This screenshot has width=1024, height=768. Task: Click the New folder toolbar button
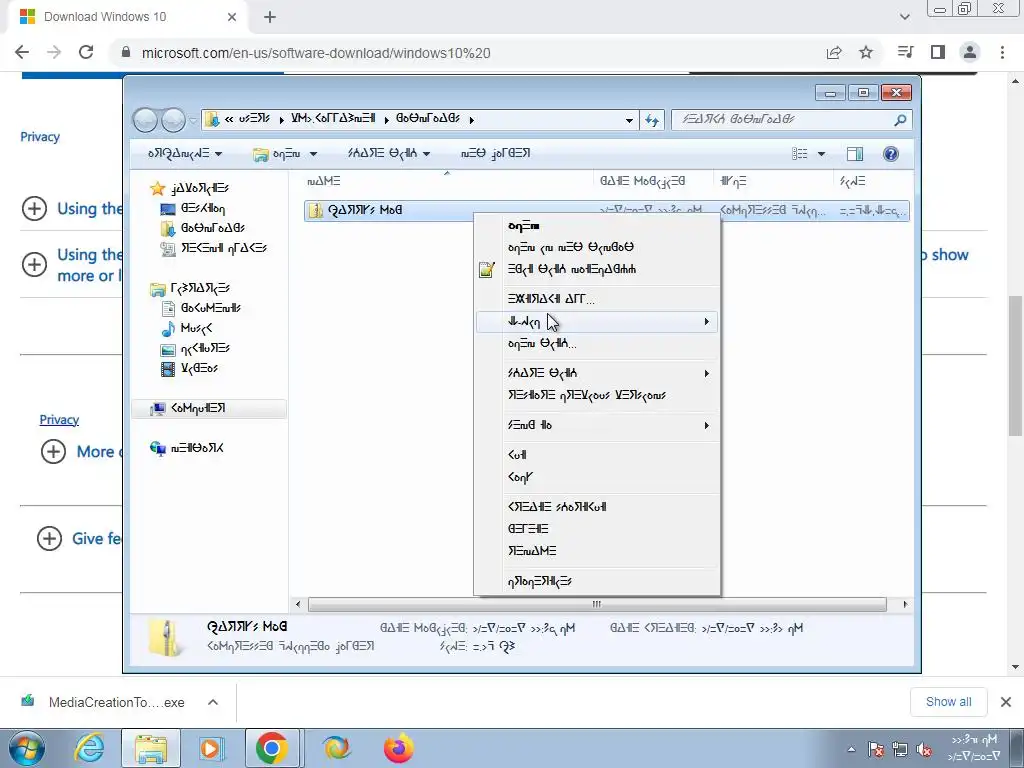[x=495, y=153]
